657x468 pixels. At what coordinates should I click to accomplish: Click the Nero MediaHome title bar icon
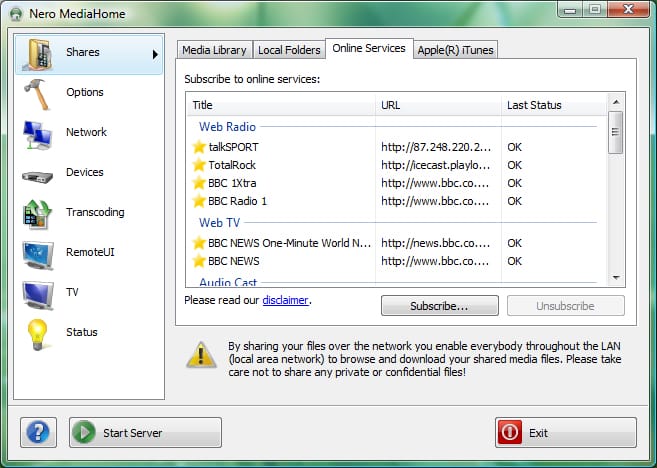coord(16,14)
